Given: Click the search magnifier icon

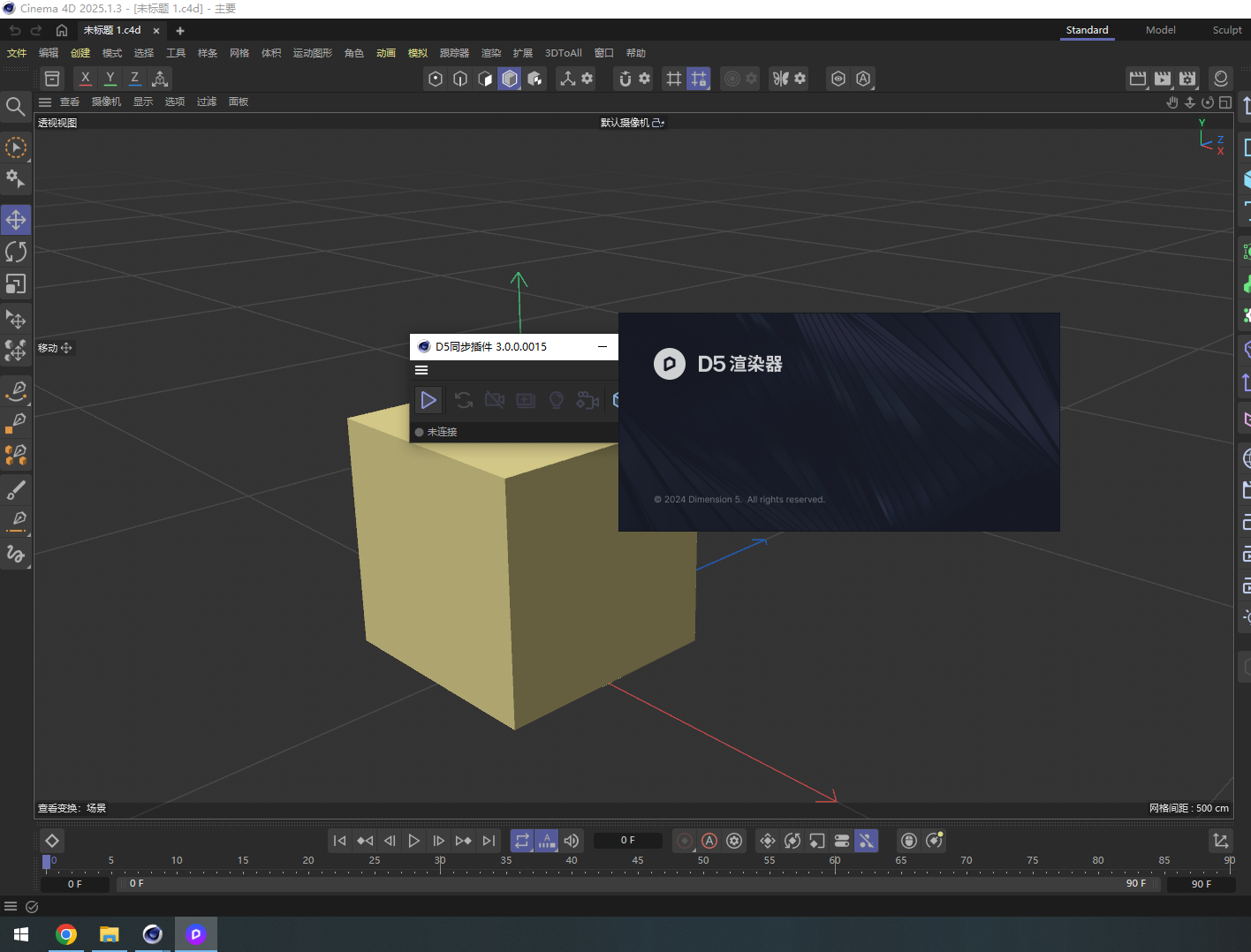Looking at the screenshot, I should (15, 107).
